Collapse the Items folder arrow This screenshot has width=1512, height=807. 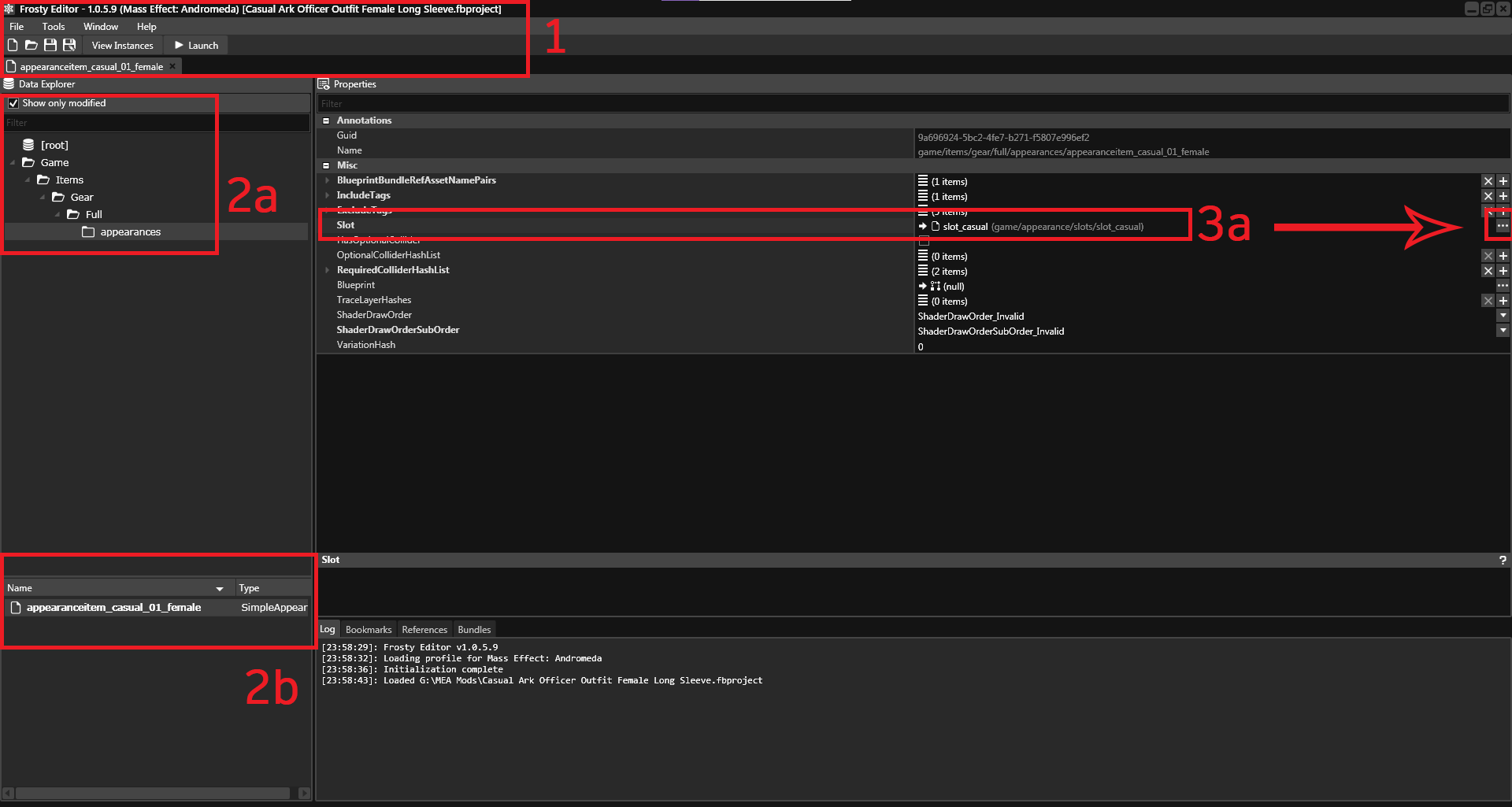(28, 180)
